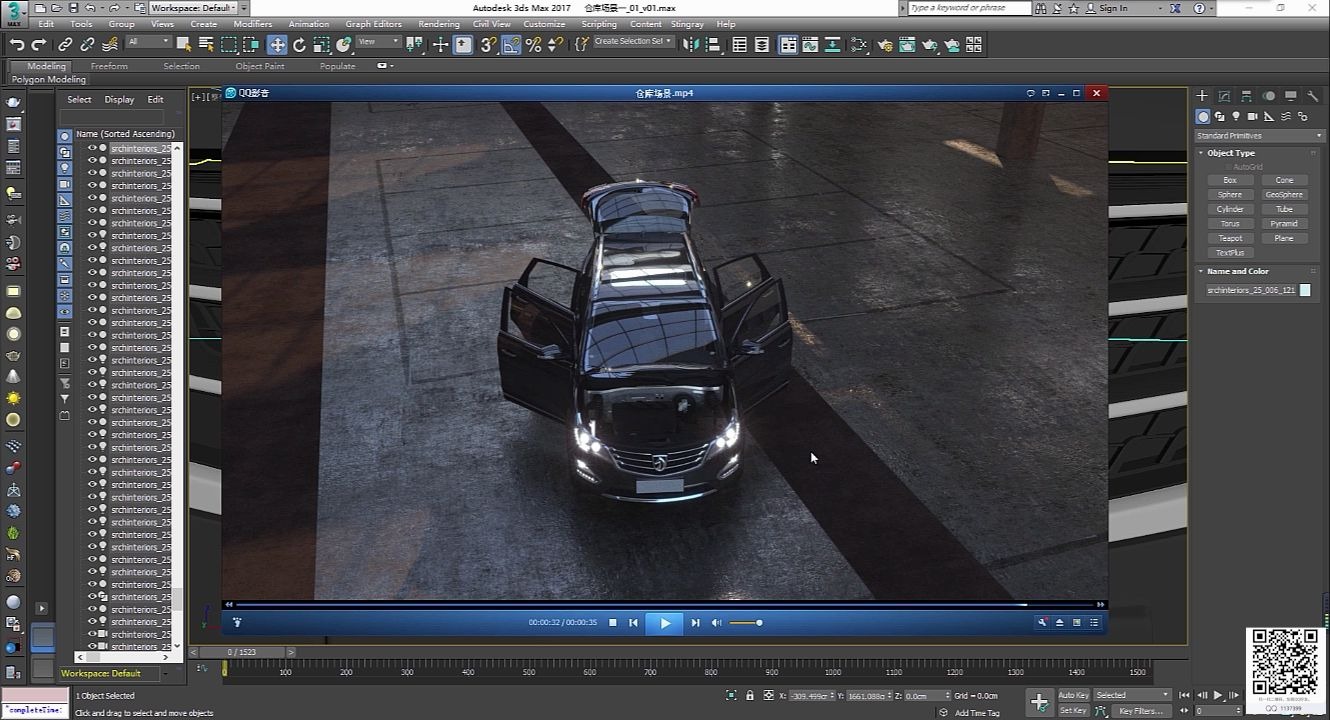The image size is (1330, 720).
Task: Open the Rendering menu
Action: pos(438,24)
